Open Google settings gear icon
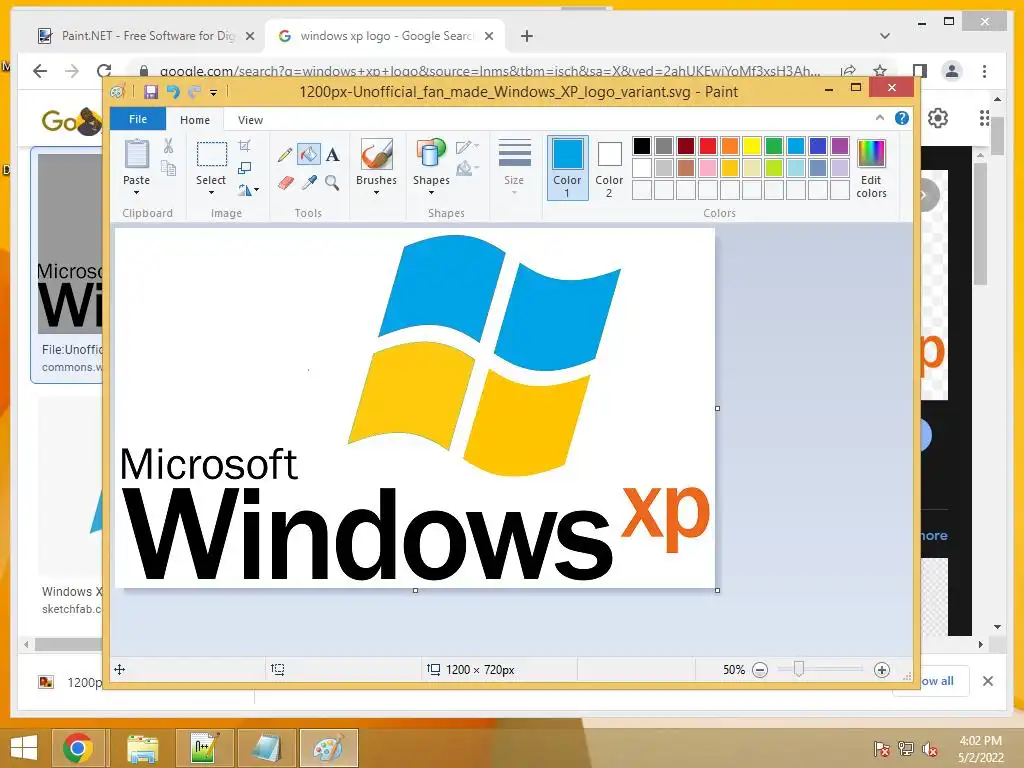The width and height of the screenshot is (1024, 768). 938,118
